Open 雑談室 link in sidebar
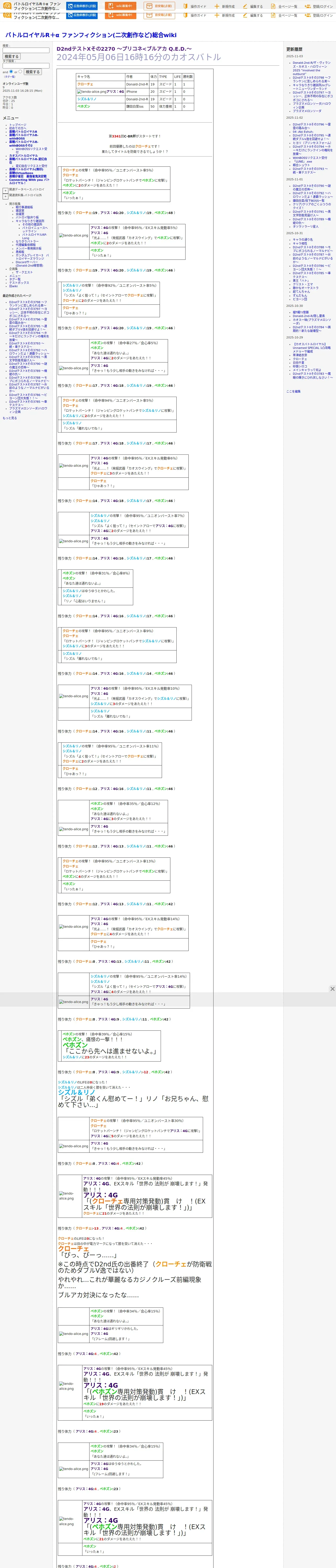Image resolution: width=336 pixels, height=1568 pixels. coord(20,211)
